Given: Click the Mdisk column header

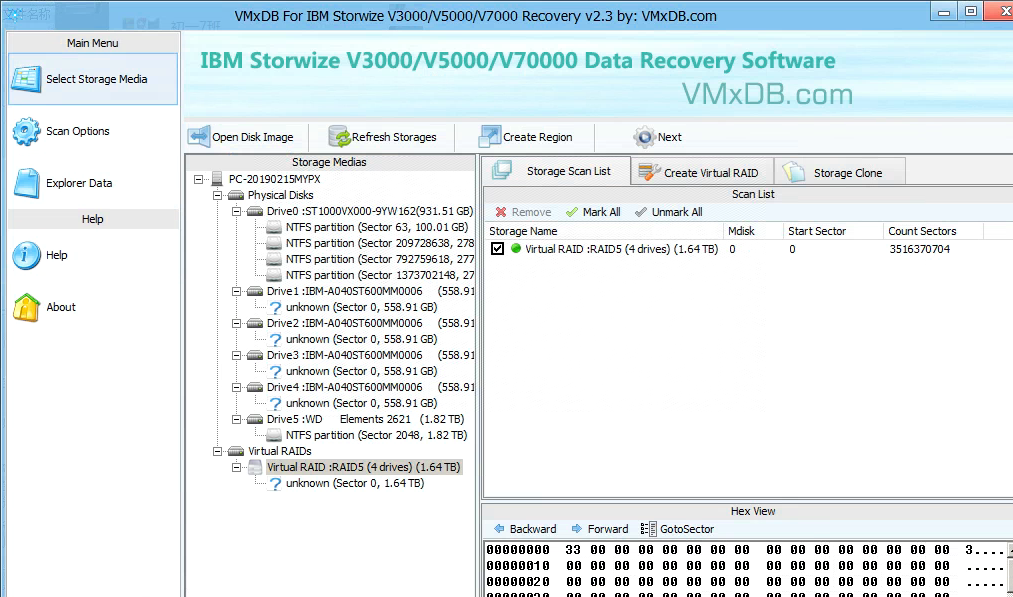Looking at the screenshot, I should click(x=753, y=231).
